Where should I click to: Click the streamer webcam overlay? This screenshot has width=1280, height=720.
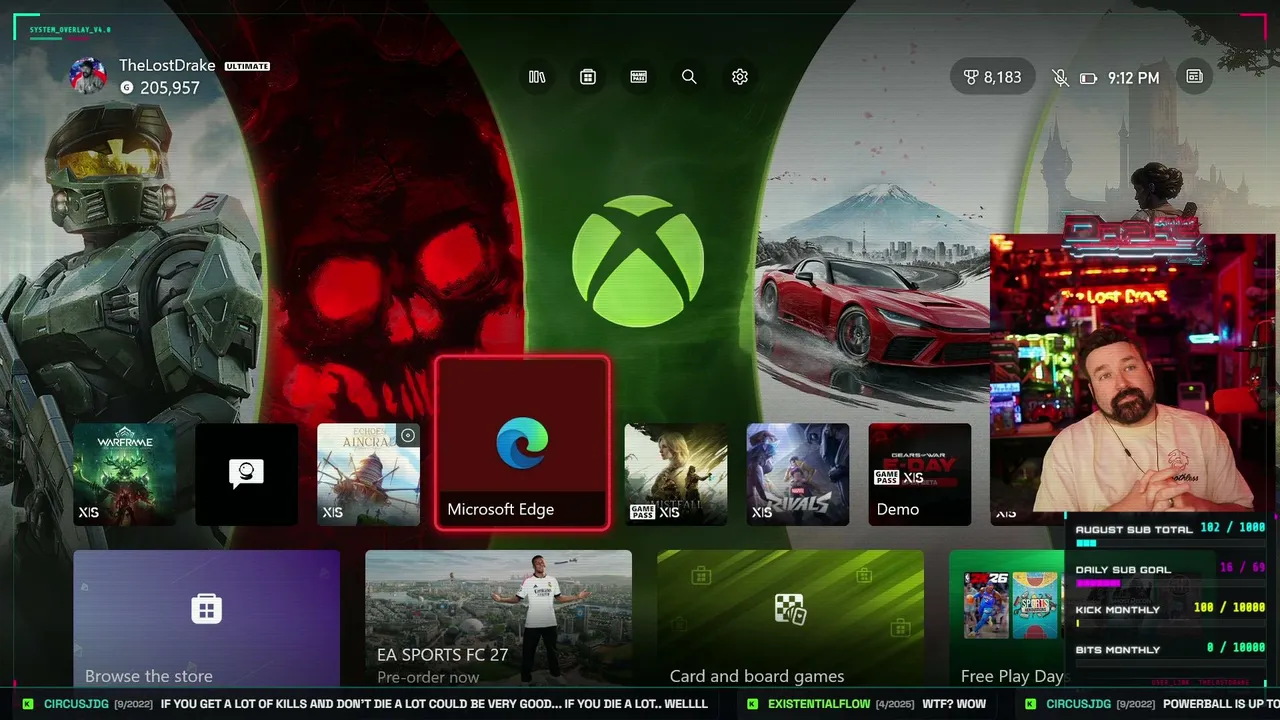(1132, 375)
